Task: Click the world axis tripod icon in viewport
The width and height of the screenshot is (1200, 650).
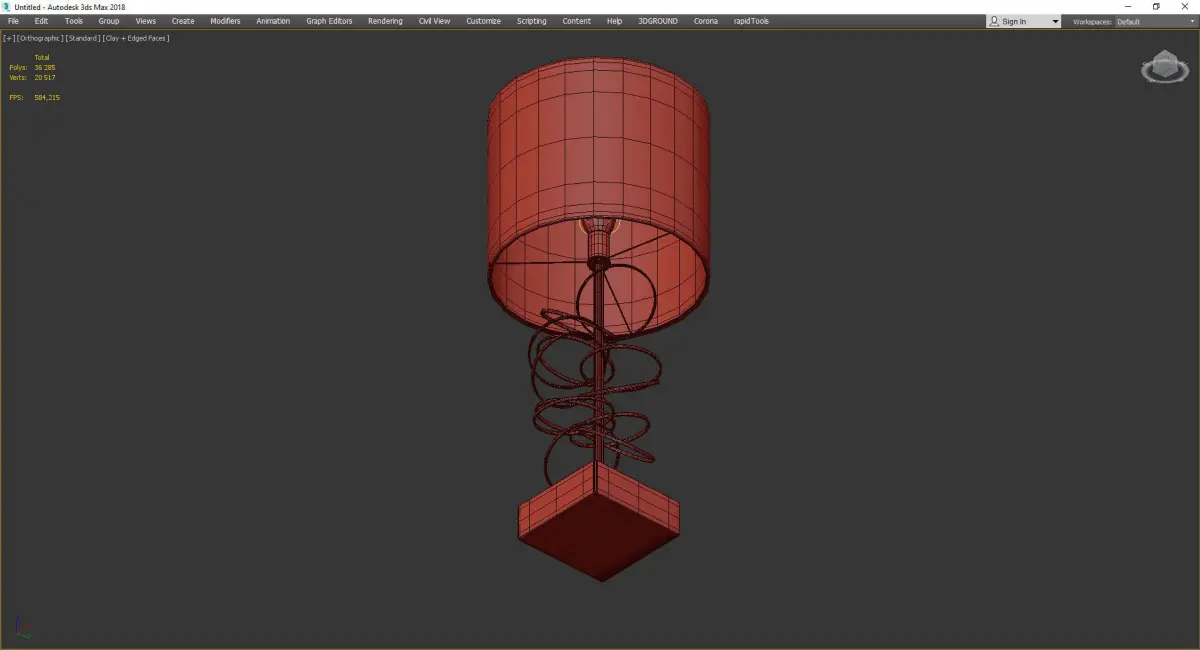Action: click(22, 627)
